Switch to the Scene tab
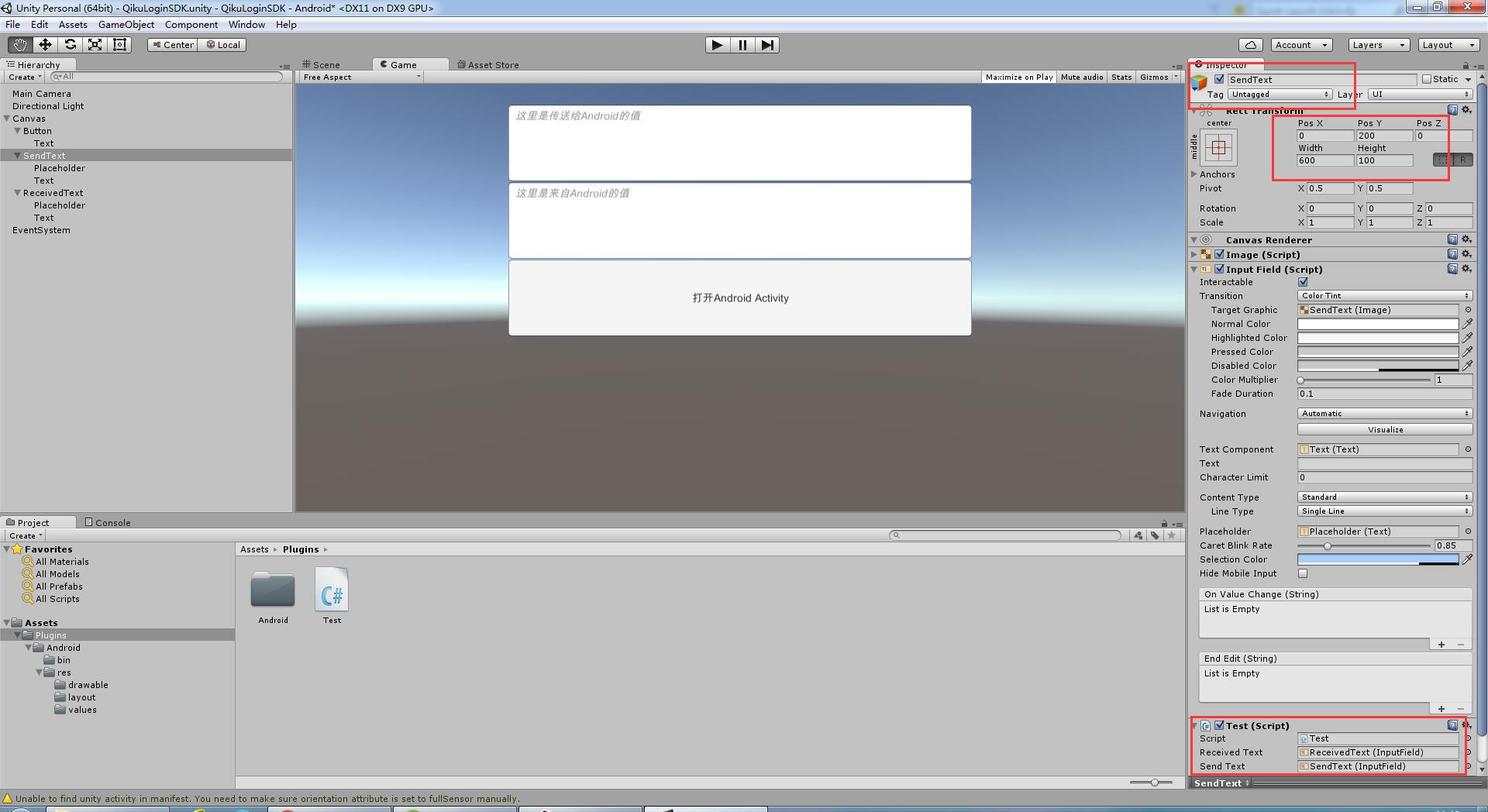The height and width of the screenshot is (812, 1488). tap(322, 65)
